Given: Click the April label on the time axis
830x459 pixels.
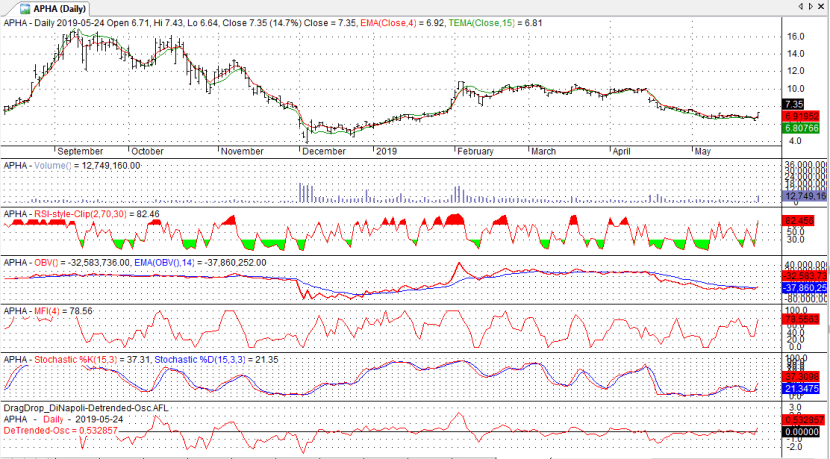Looking at the screenshot, I should coord(621,151).
